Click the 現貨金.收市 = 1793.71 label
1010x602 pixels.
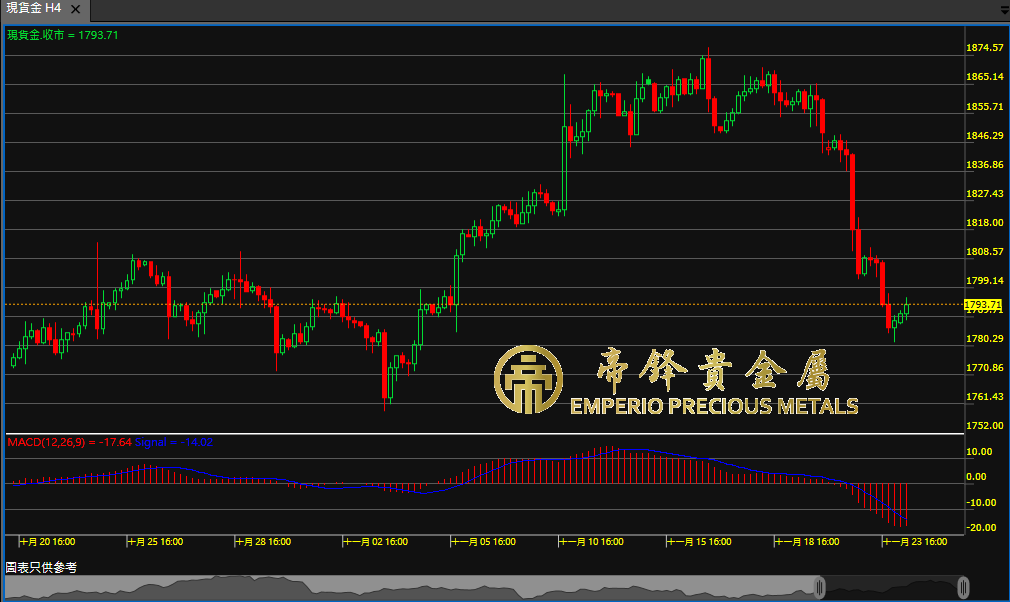click(x=62, y=35)
